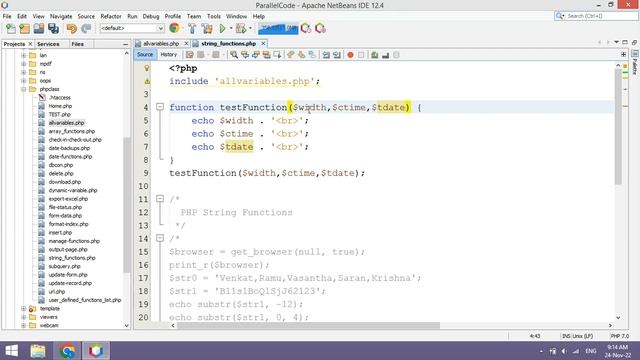Click the Undo toolbar icon
Image resolution: width=640 pixels, height=360 pixels.
click(x=72, y=29)
